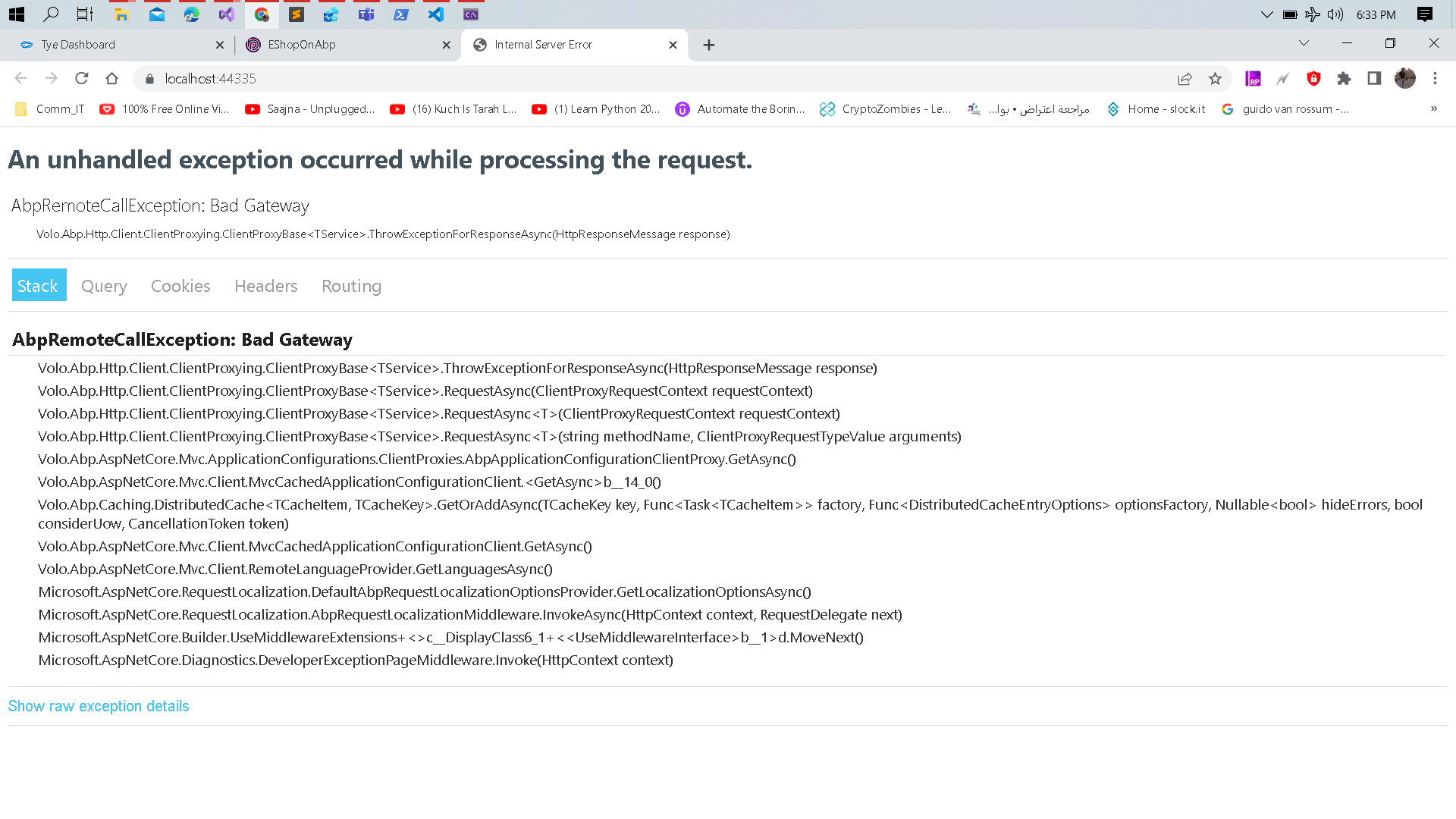Switch to the Cookies tab

point(180,286)
